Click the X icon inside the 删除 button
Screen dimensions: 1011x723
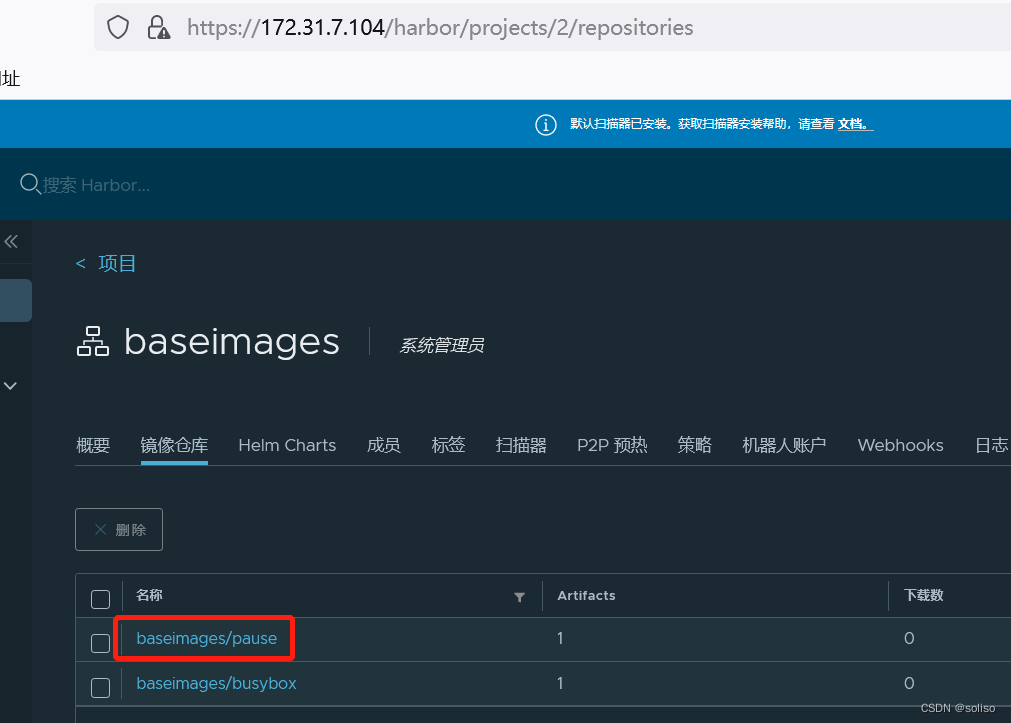[x=99, y=529]
